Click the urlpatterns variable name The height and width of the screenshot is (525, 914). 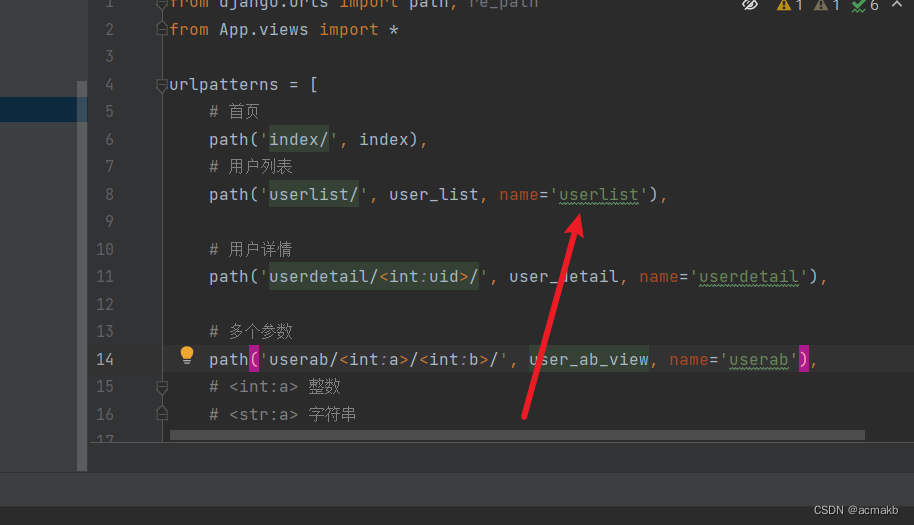click(224, 85)
